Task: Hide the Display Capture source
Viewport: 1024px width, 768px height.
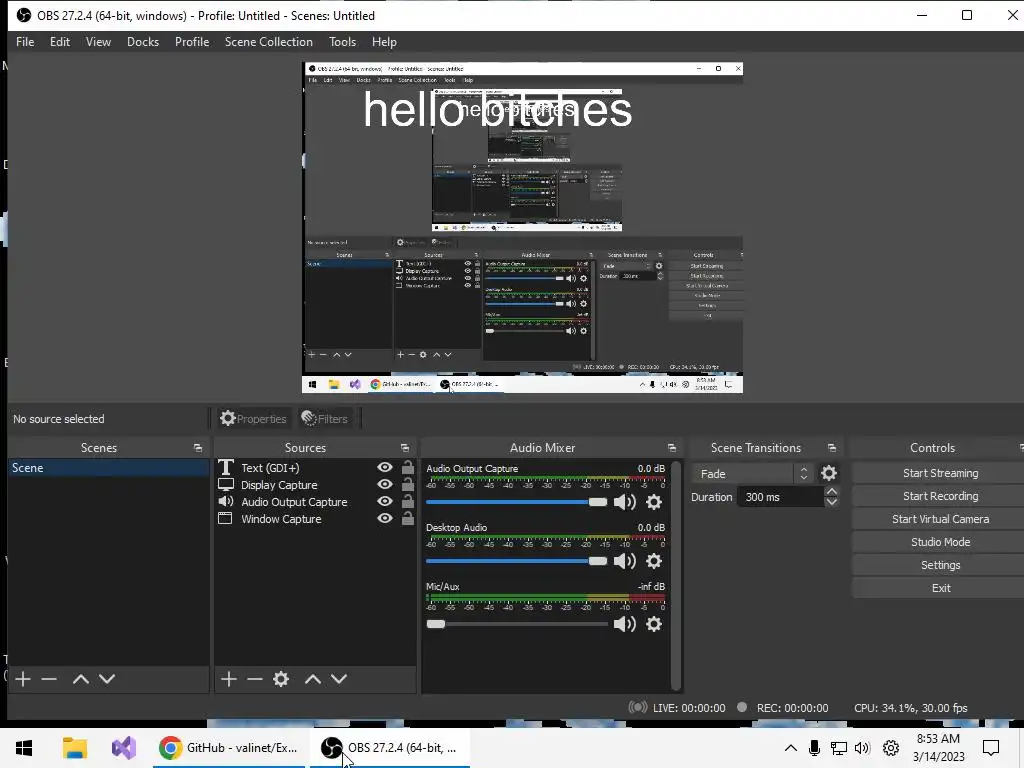Action: pos(385,485)
